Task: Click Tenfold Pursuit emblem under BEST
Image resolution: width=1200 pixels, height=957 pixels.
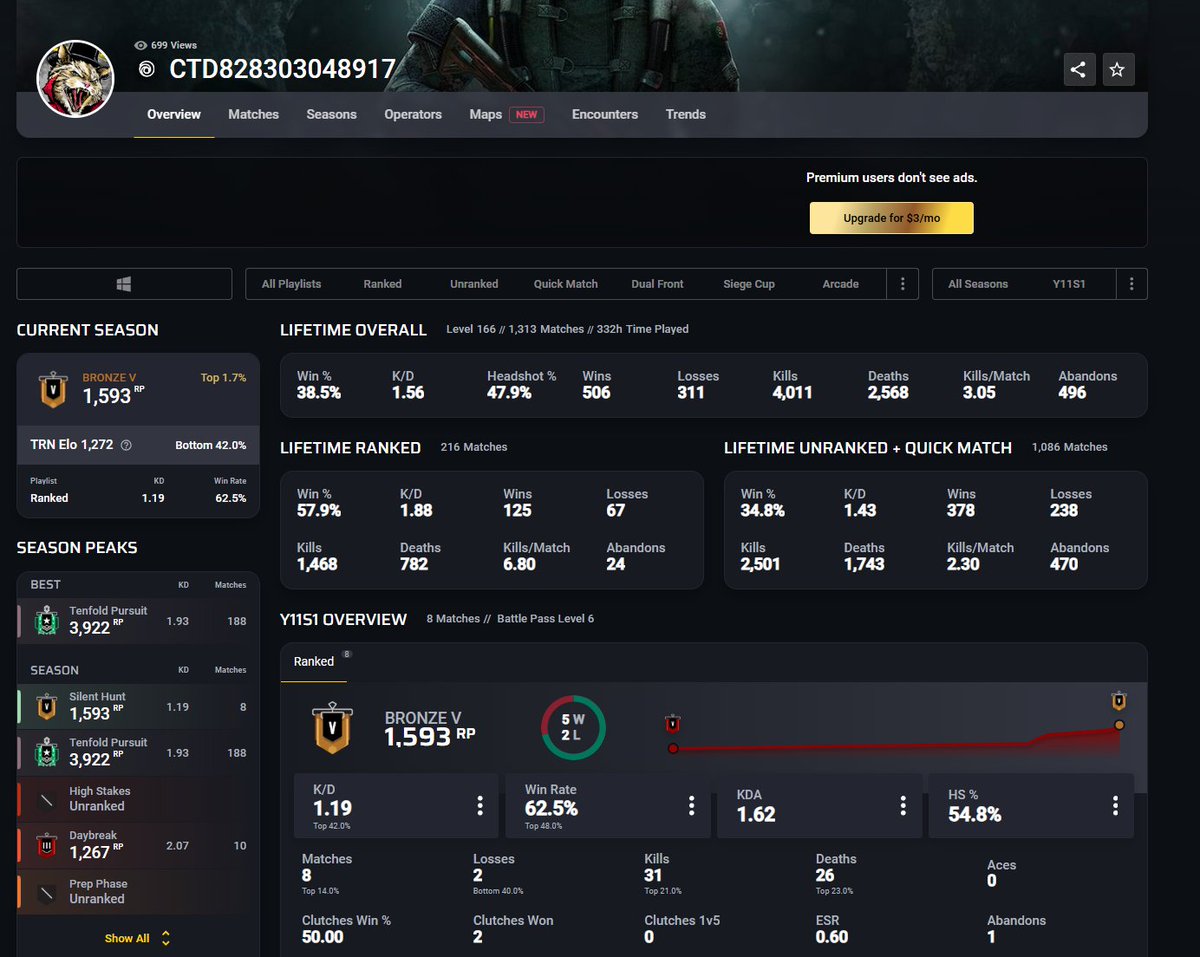Action: click(49, 621)
